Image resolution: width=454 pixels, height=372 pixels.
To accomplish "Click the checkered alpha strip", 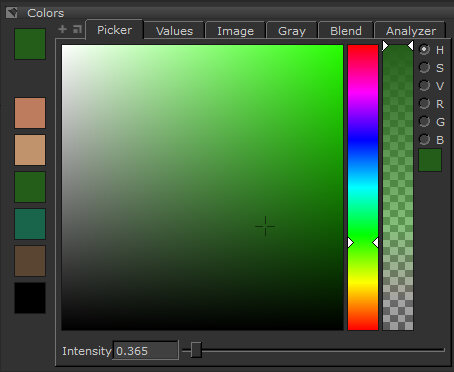I will [398, 188].
